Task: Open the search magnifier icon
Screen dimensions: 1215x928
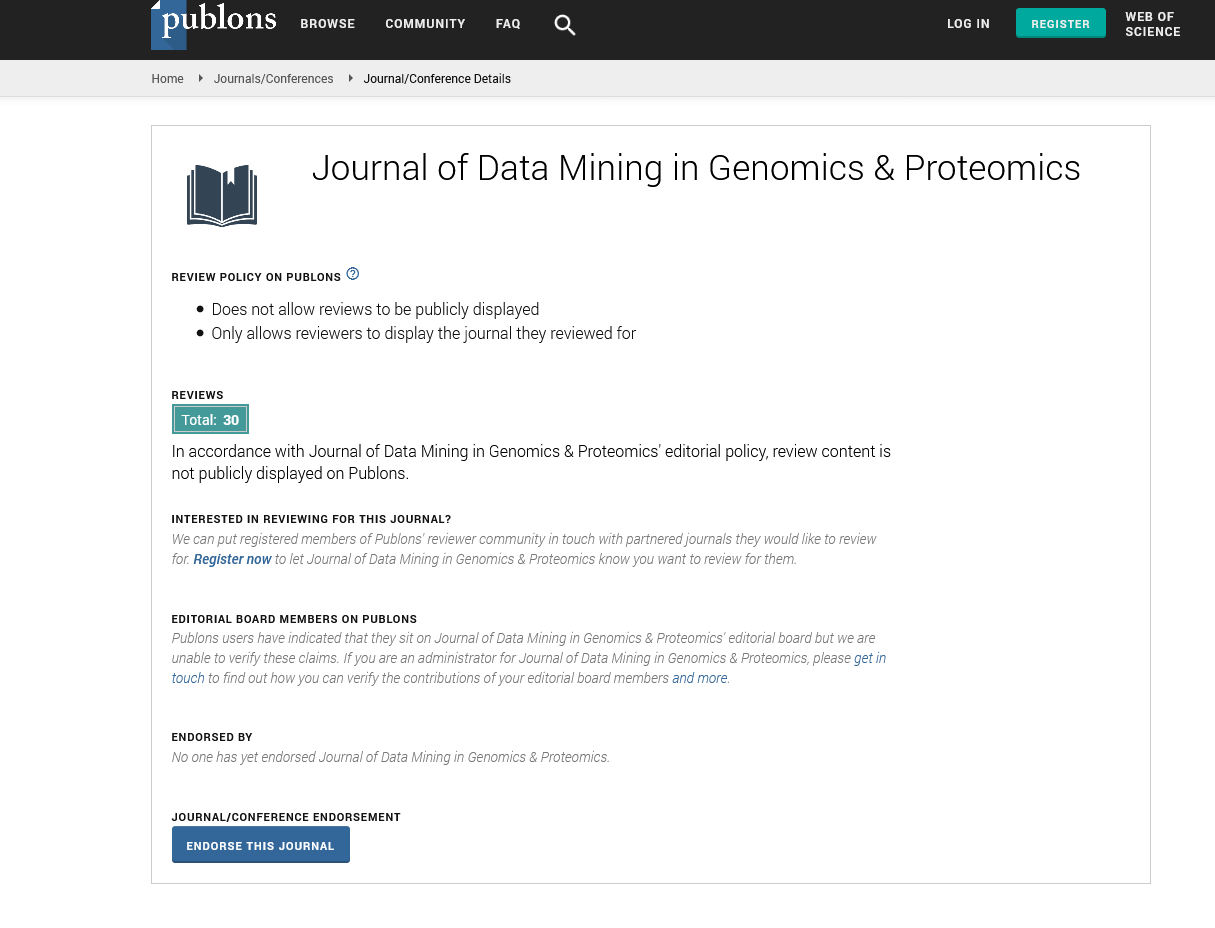Action: [x=565, y=25]
